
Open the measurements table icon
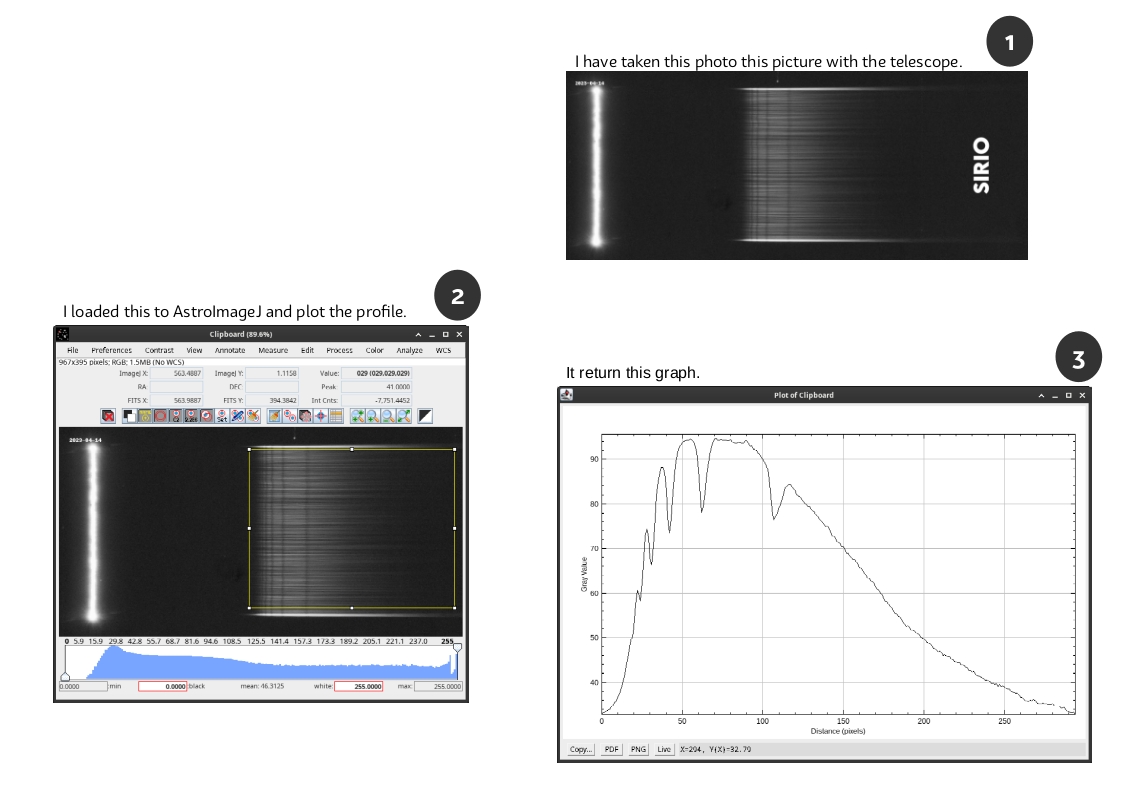click(336, 416)
